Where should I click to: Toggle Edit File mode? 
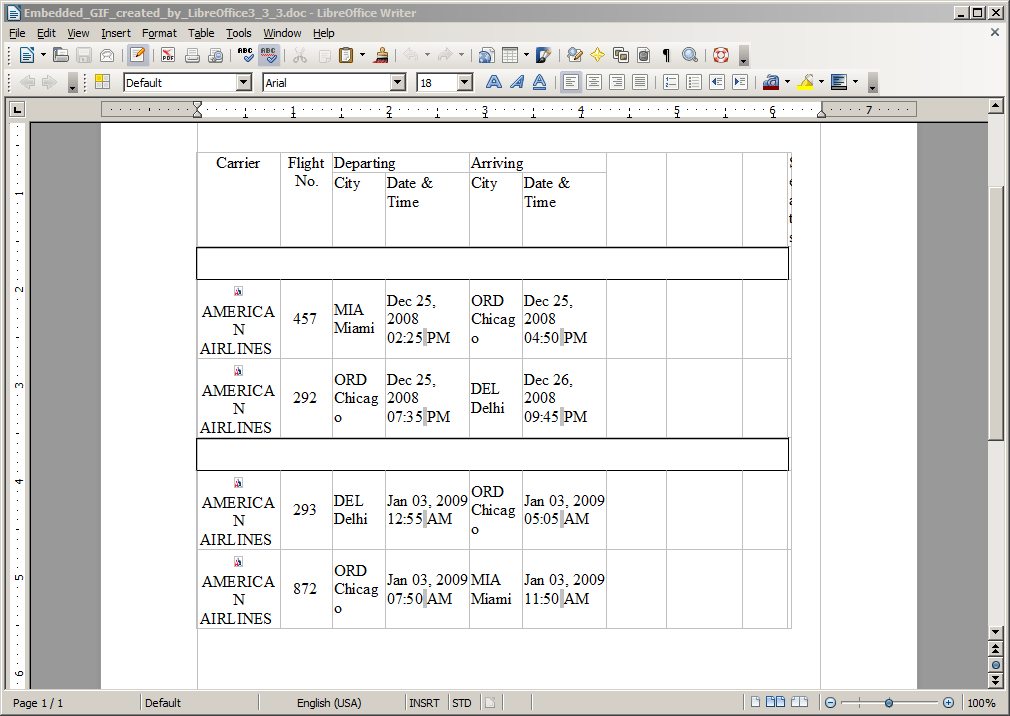[137, 55]
